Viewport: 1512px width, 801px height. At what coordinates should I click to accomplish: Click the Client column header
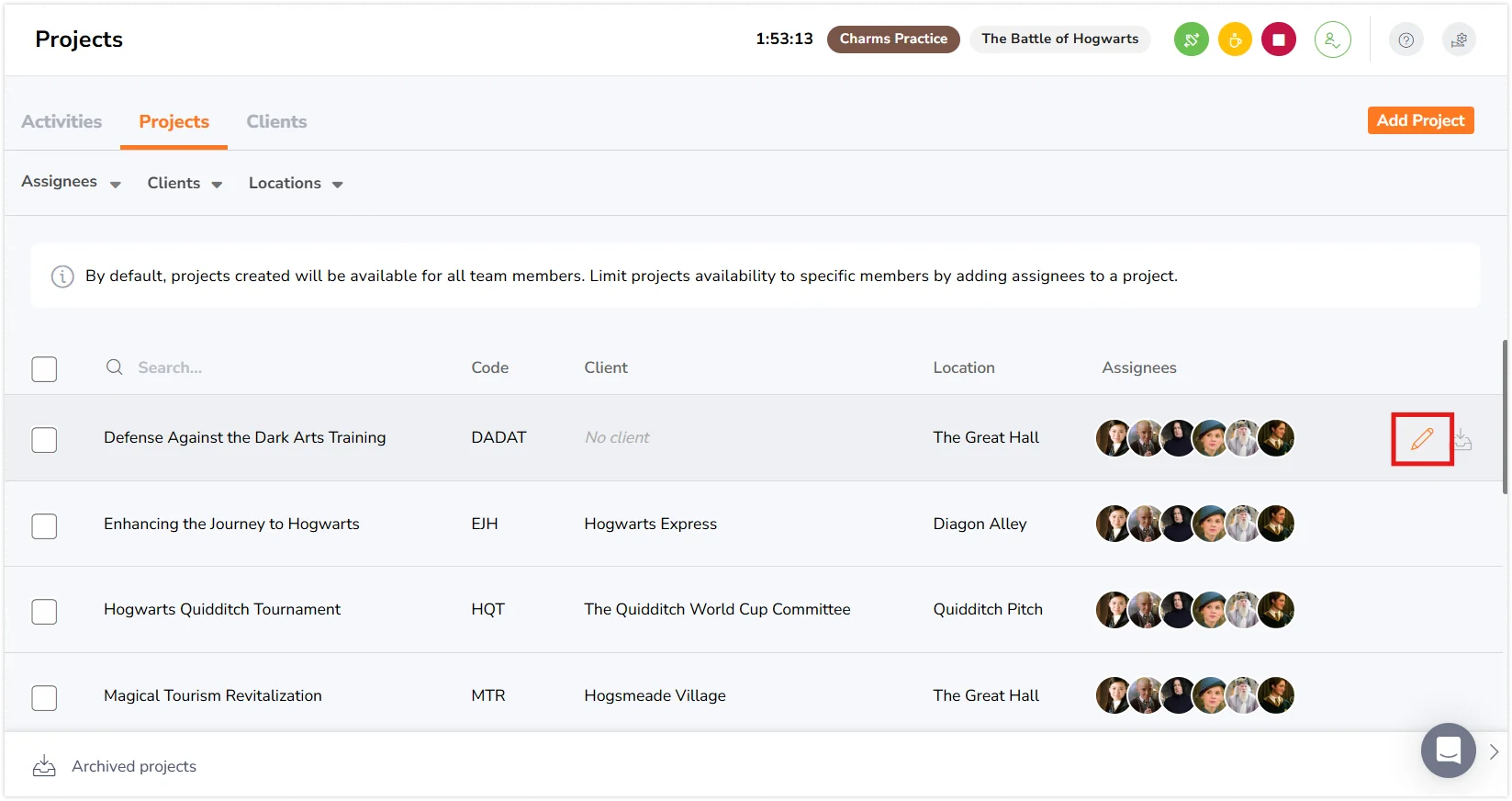[x=606, y=367]
